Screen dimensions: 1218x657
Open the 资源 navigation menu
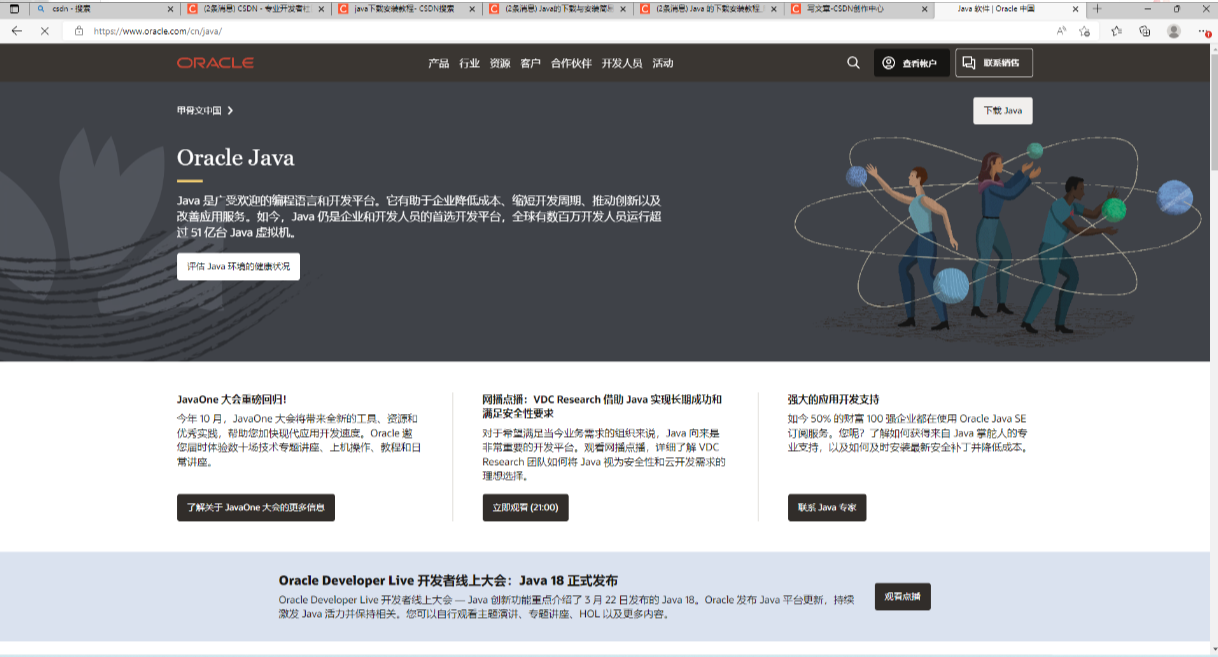[500, 63]
